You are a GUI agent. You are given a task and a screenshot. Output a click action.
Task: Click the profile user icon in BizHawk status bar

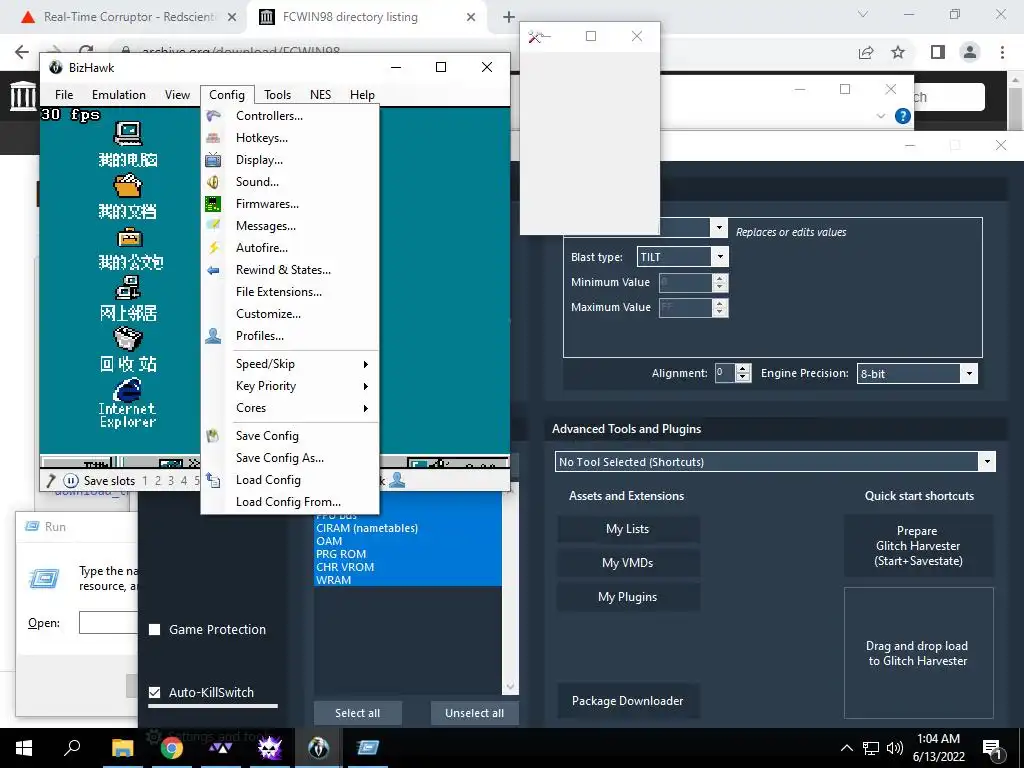tap(397, 481)
